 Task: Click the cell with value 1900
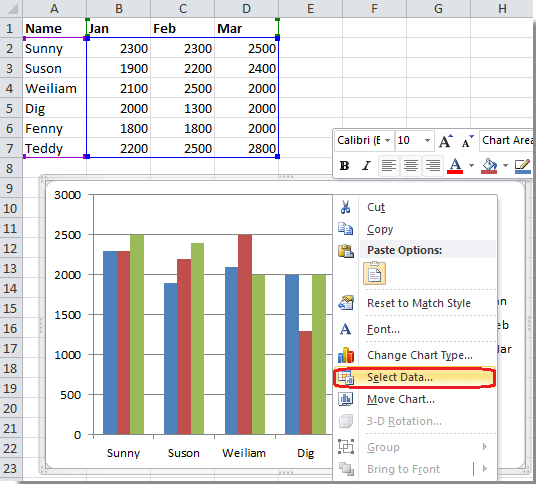[118, 69]
